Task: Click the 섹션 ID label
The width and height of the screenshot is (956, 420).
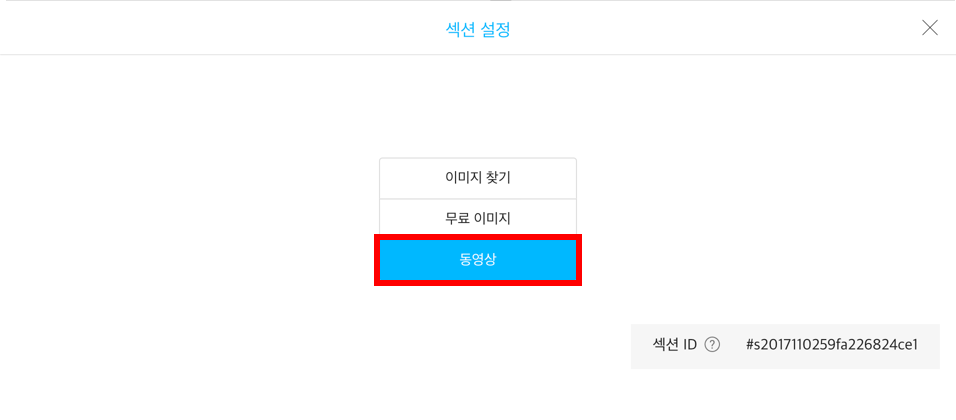Action: tap(674, 345)
